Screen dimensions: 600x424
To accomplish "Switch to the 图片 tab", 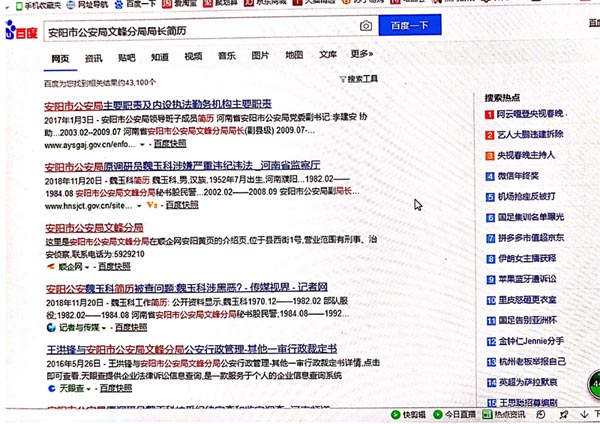I will coord(260,56).
